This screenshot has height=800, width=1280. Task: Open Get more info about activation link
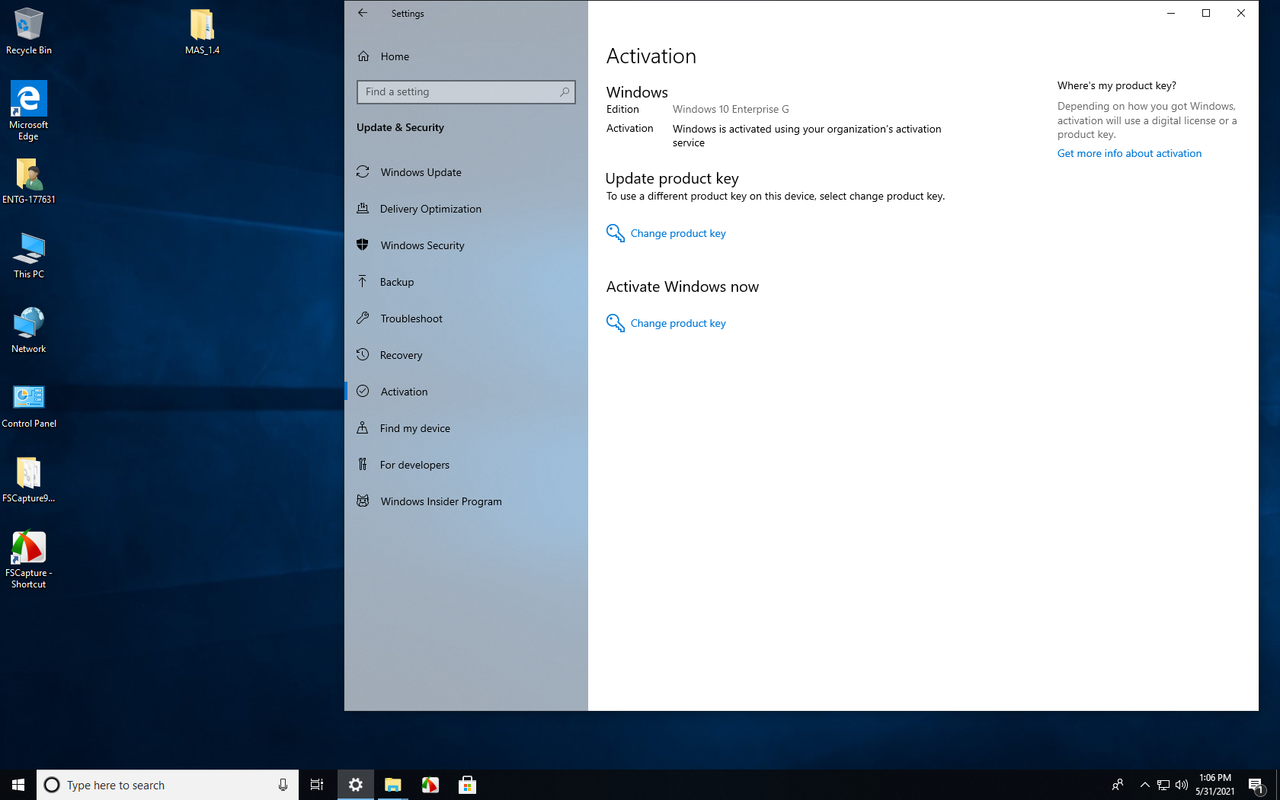click(x=1129, y=153)
